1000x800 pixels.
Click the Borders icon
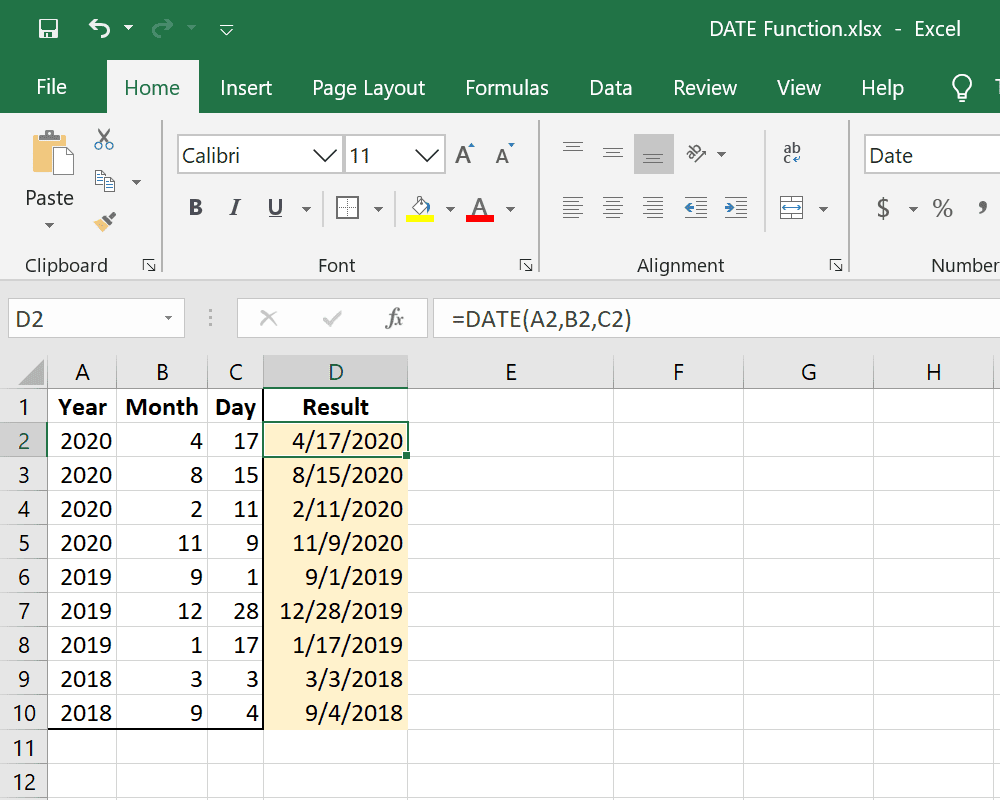[x=348, y=208]
